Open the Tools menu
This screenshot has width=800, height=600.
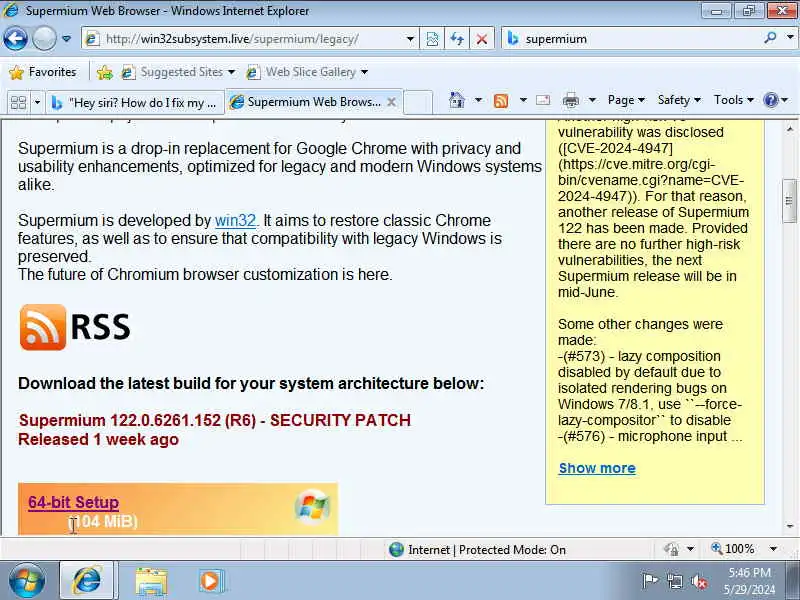[x=733, y=100]
